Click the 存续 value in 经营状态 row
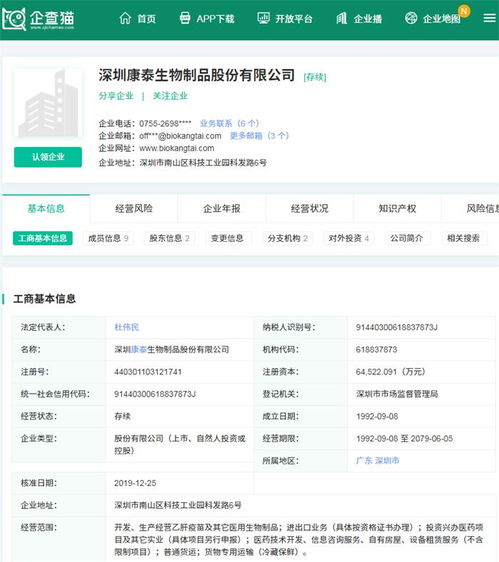Image resolution: width=499 pixels, height=562 pixels. (122, 416)
